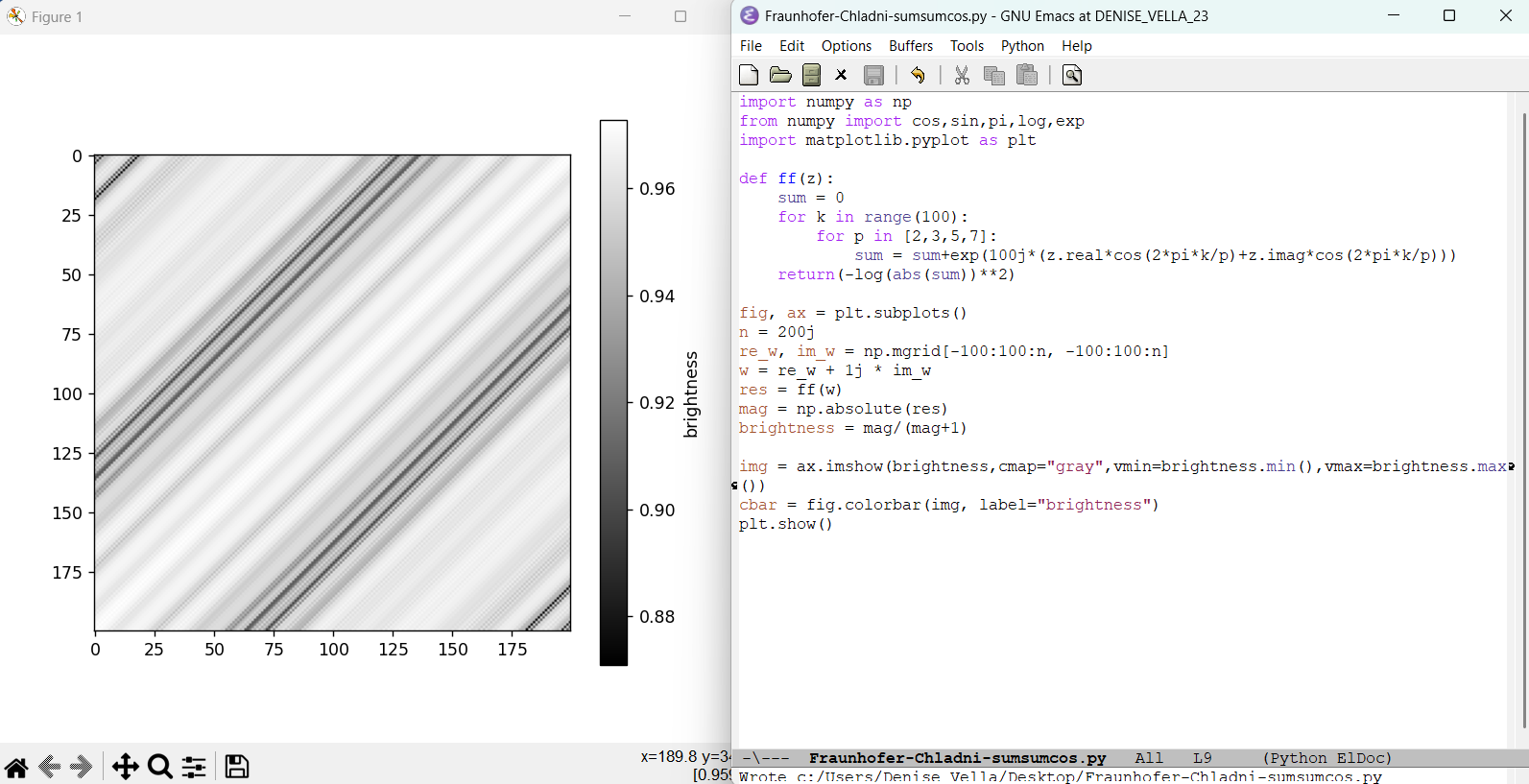
Task: Save the current buffer via the disk icon
Action: coord(873,75)
